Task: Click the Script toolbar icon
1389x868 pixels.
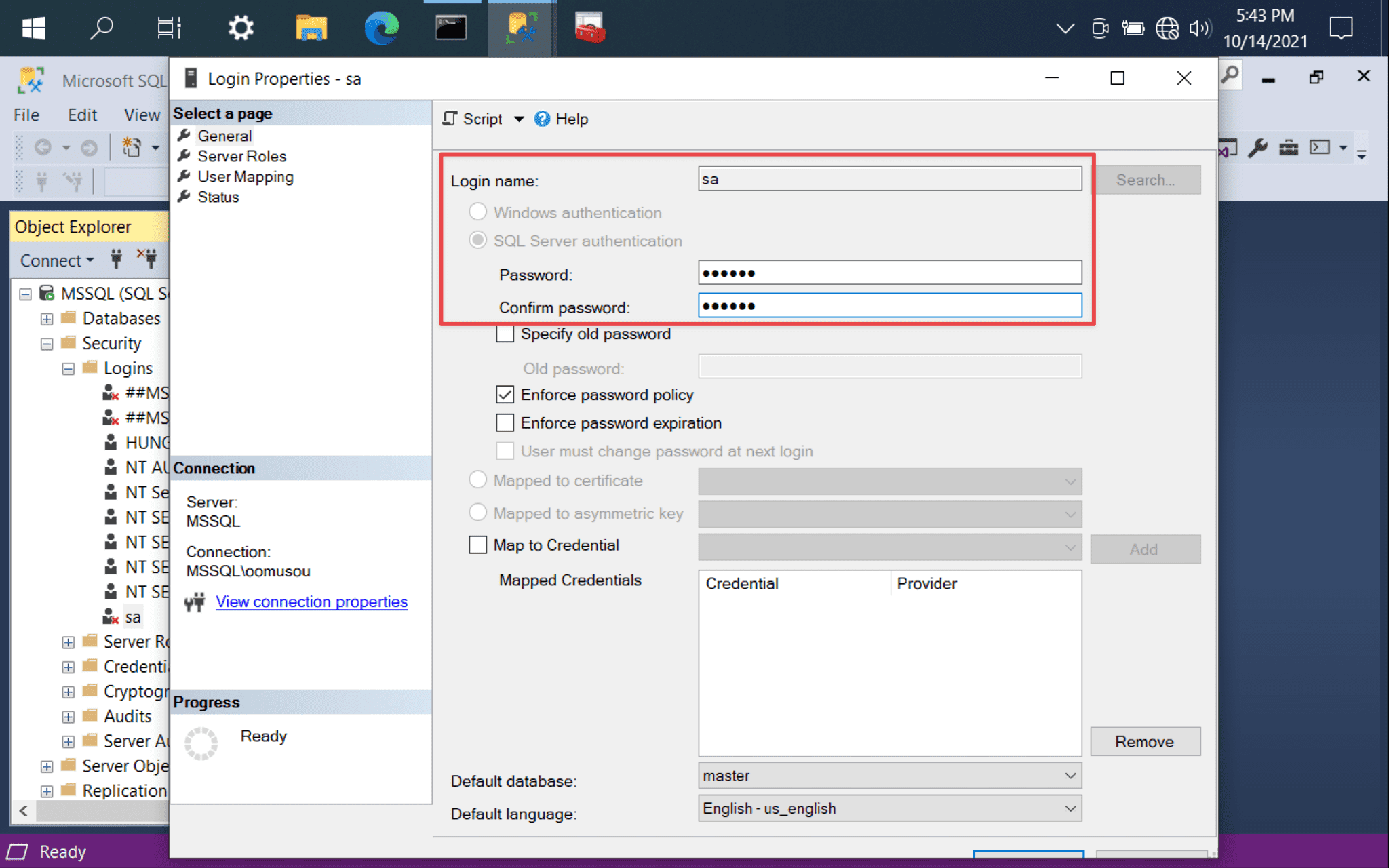Action: [449, 119]
